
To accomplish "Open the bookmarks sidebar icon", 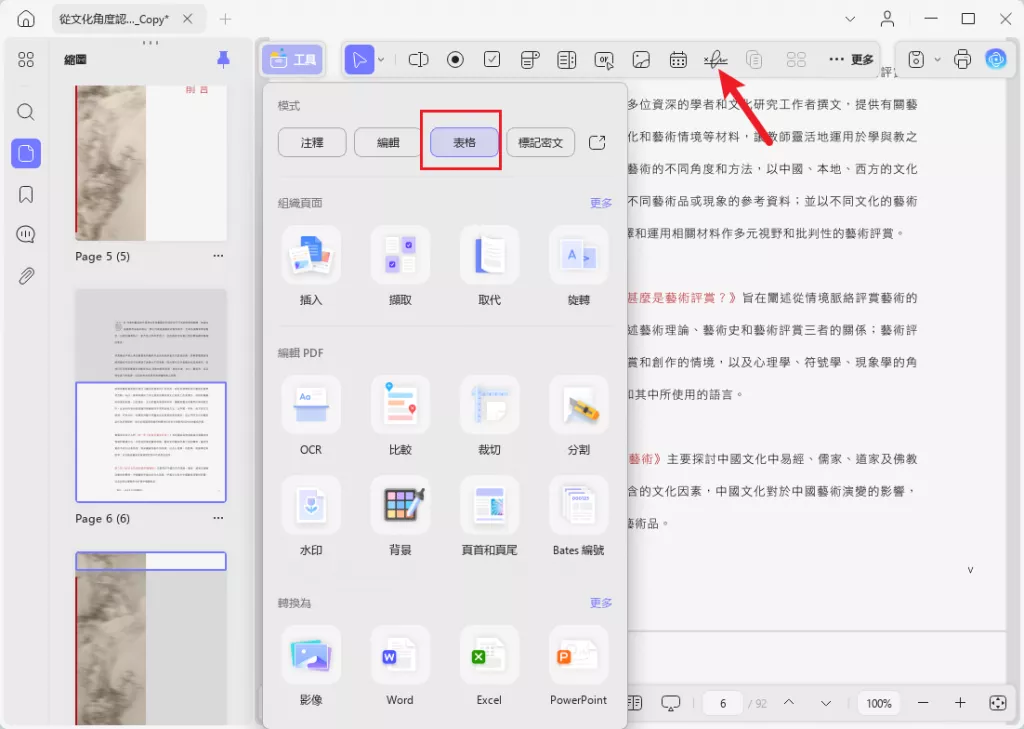I will coord(26,195).
